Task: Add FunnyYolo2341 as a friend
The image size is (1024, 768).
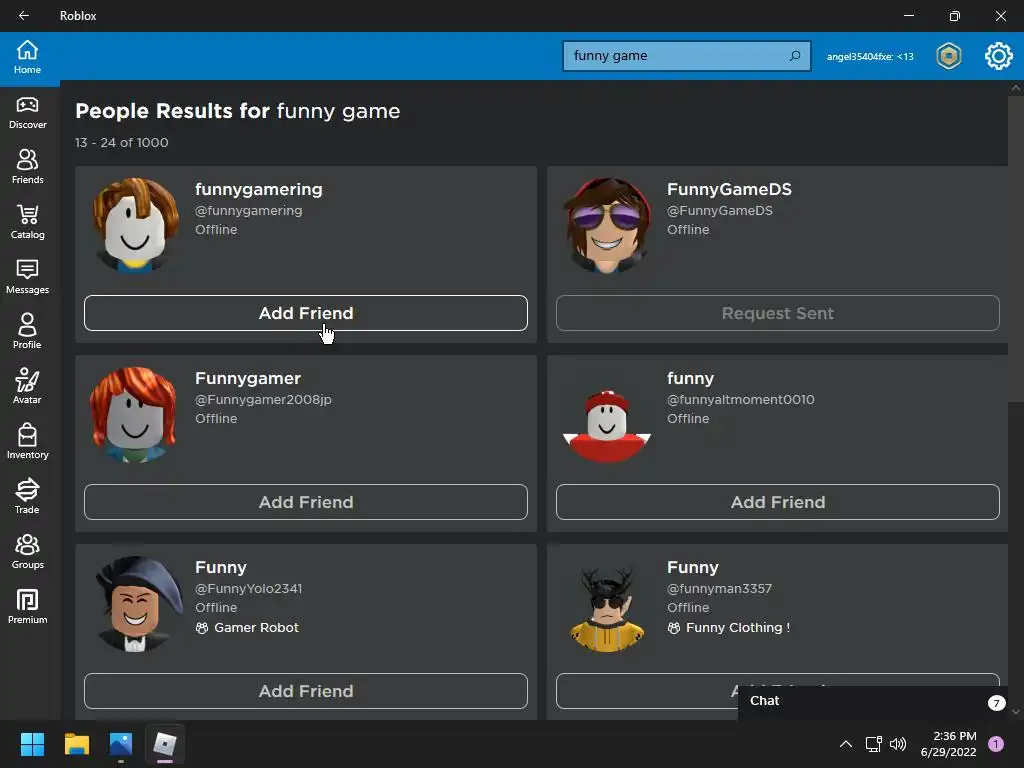Action: [x=306, y=691]
